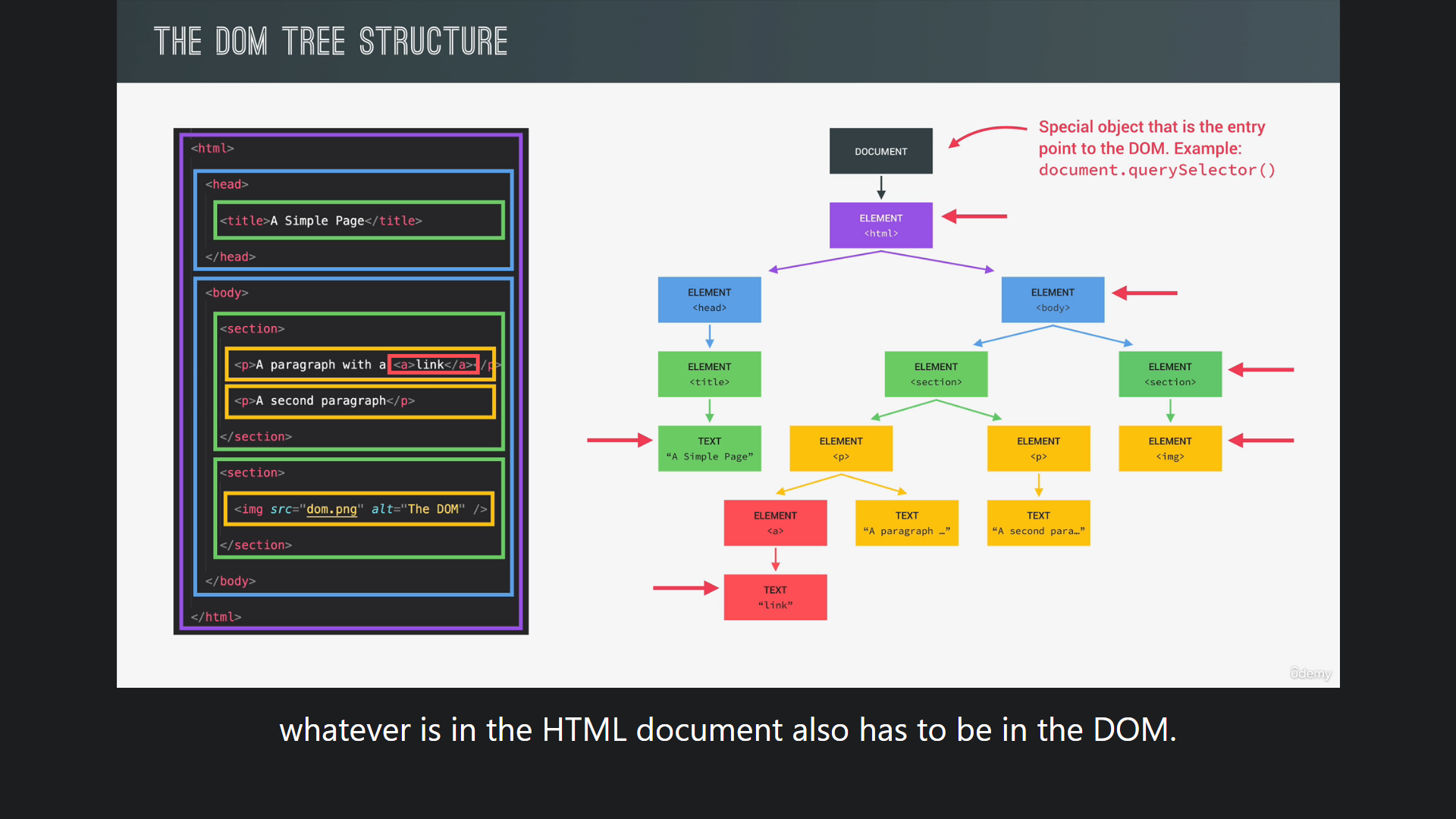Select the yellow ELEMENT img node
The height and width of the screenshot is (819, 1456).
tap(1169, 448)
